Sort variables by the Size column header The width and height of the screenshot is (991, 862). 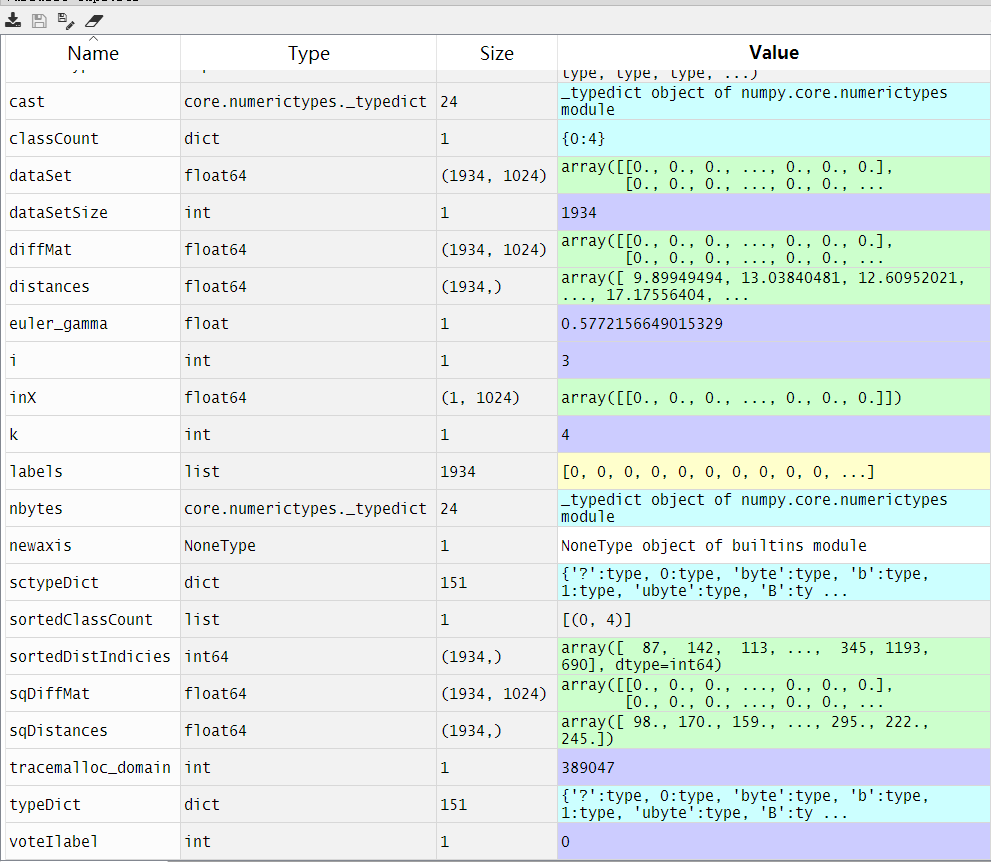click(x=497, y=53)
